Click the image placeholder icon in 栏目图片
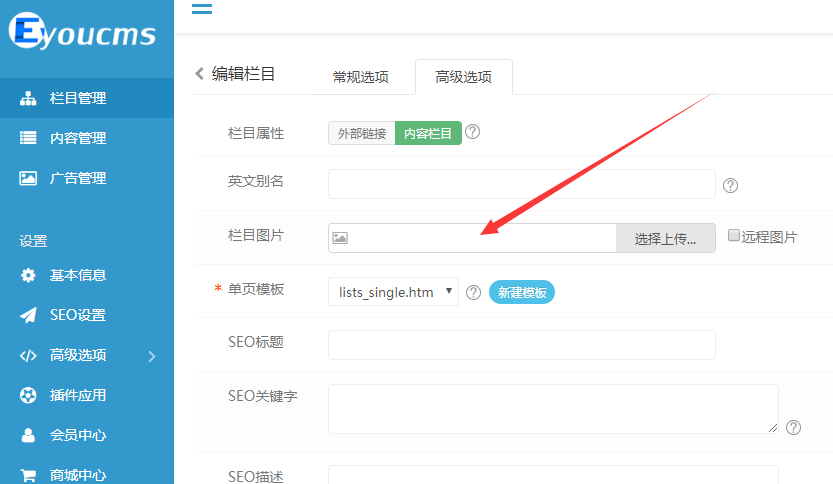This screenshot has width=833, height=484. pyautogui.click(x=340, y=238)
